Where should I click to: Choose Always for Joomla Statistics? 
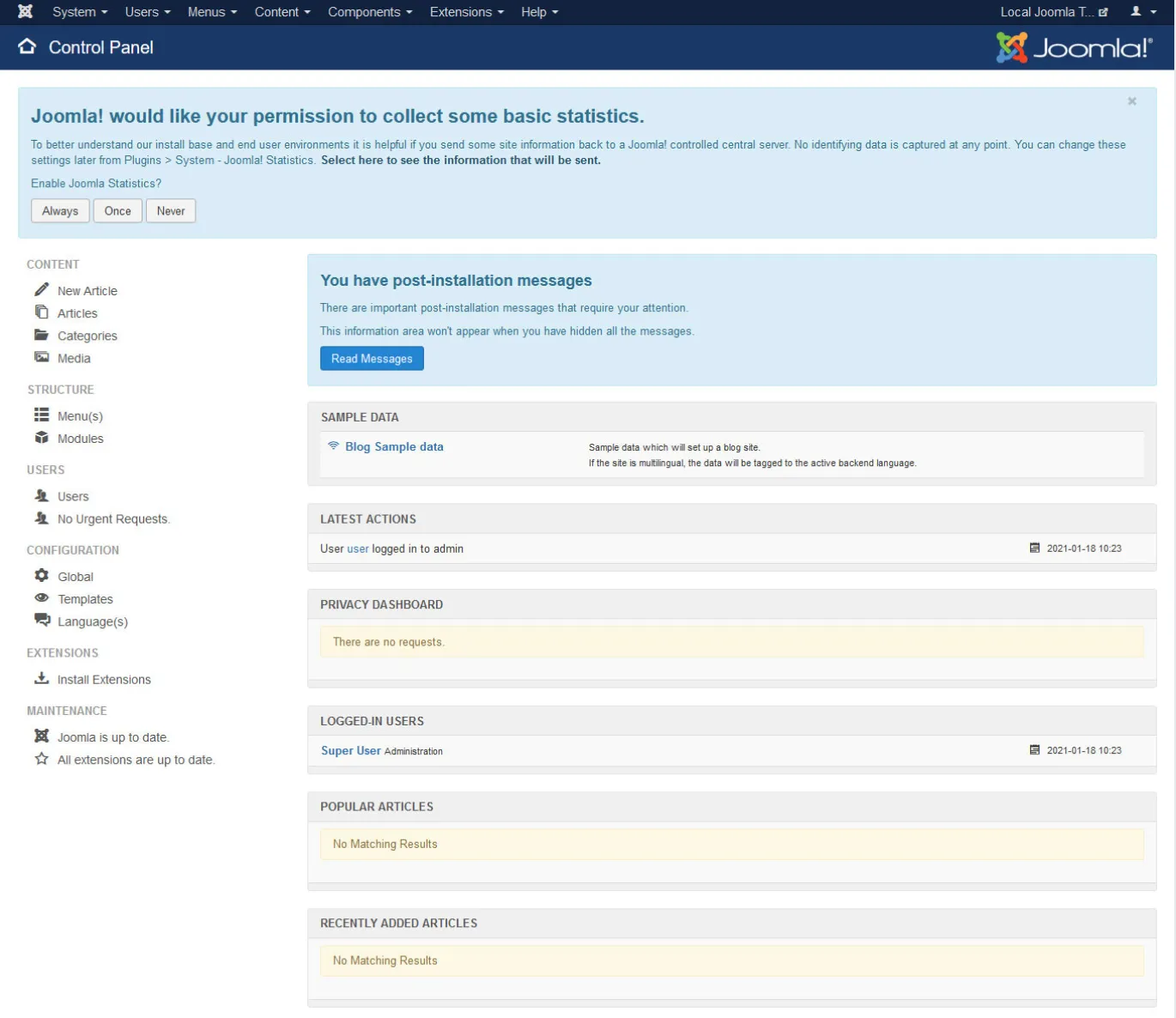click(x=60, y=211)
